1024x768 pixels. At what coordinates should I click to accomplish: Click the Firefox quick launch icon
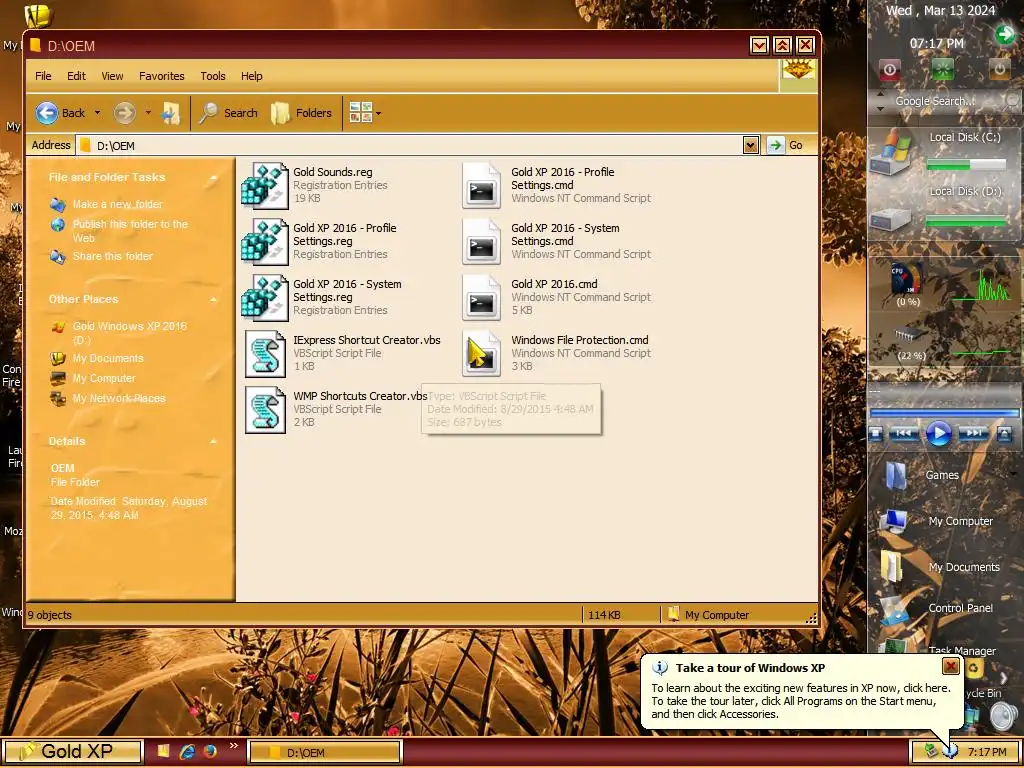coord(210,752)
